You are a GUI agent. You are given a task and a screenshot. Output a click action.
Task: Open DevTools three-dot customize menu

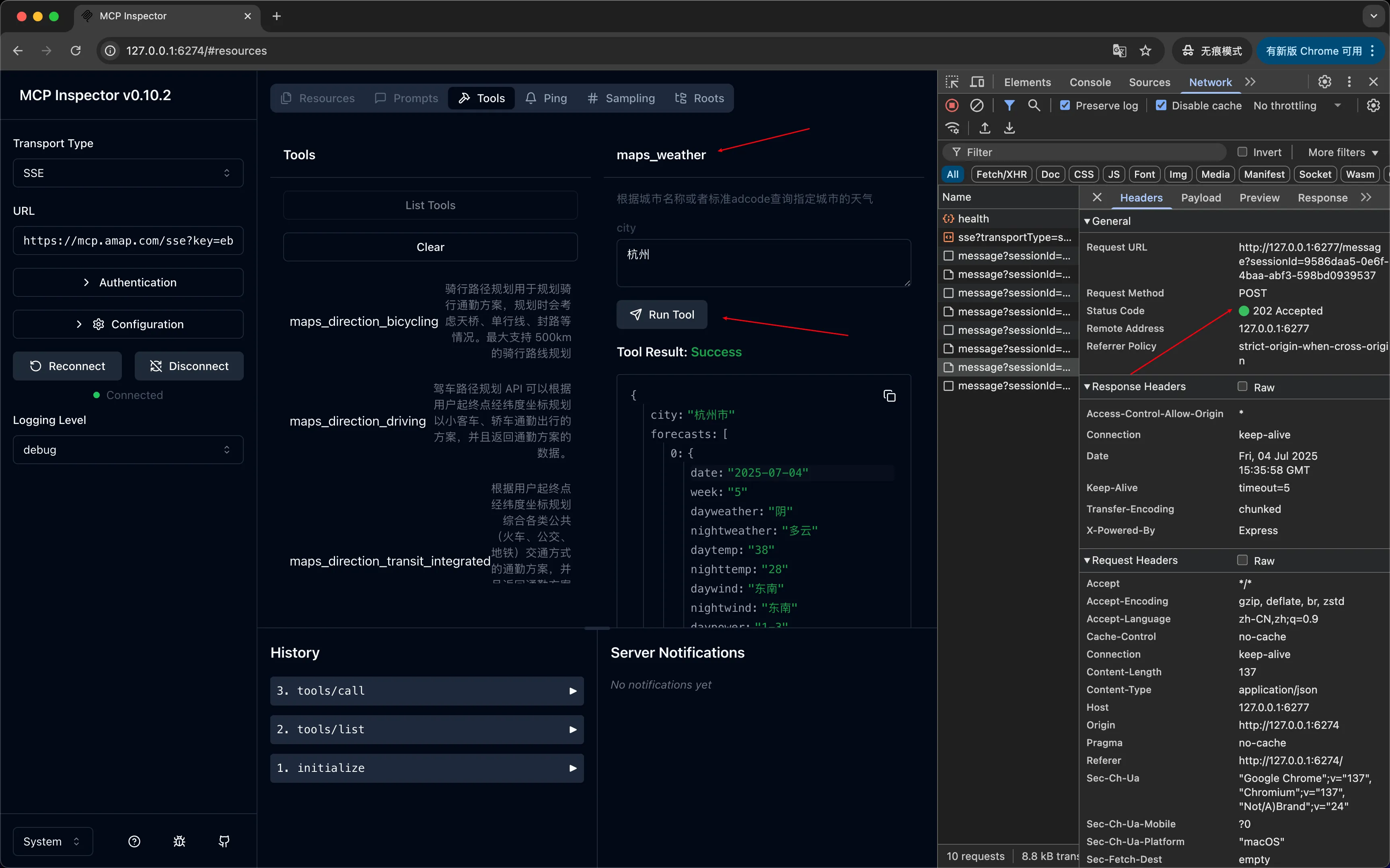pos(1349,82)
